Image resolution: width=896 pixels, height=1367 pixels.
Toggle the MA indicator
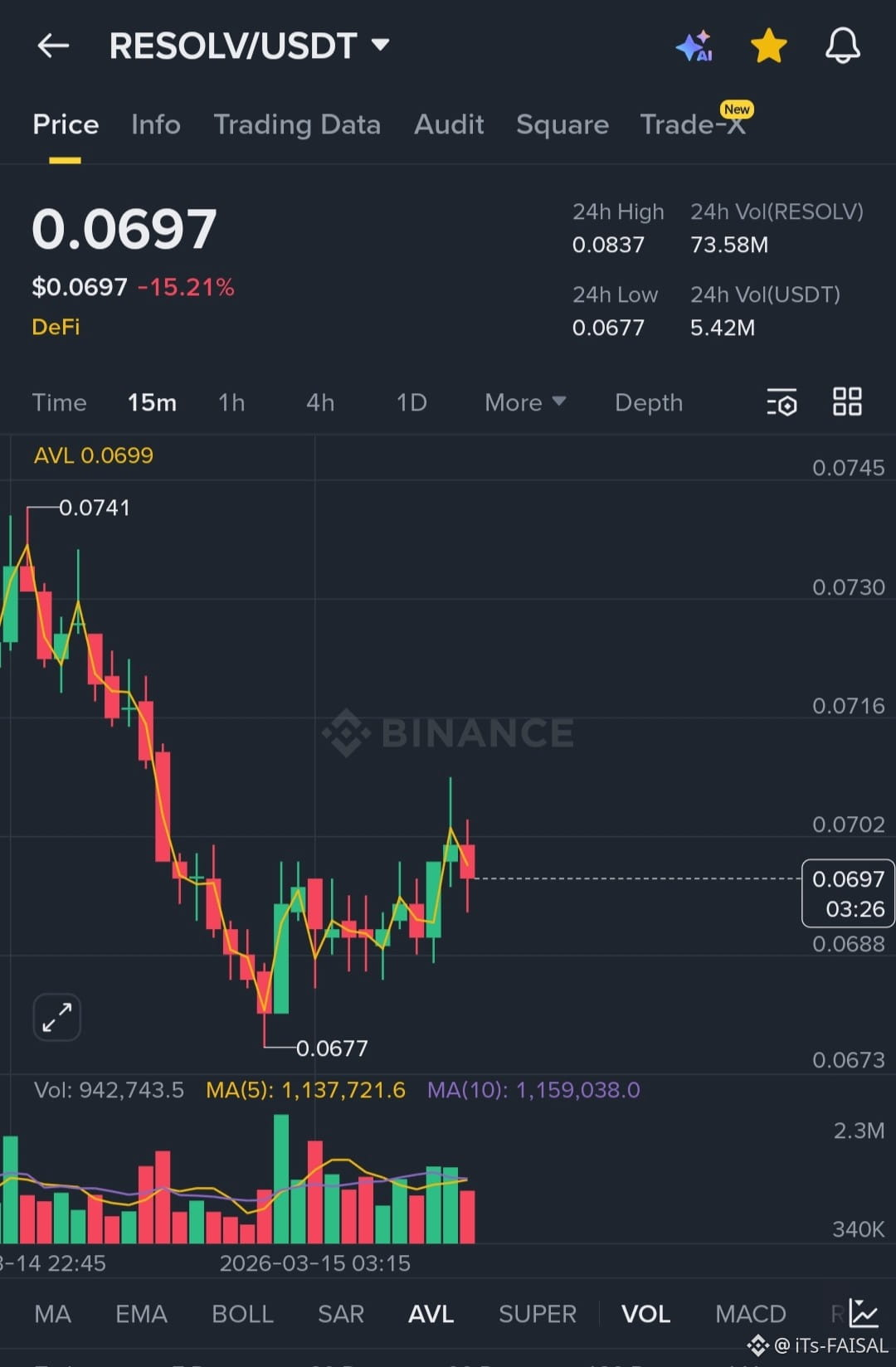click(52, 1314)
